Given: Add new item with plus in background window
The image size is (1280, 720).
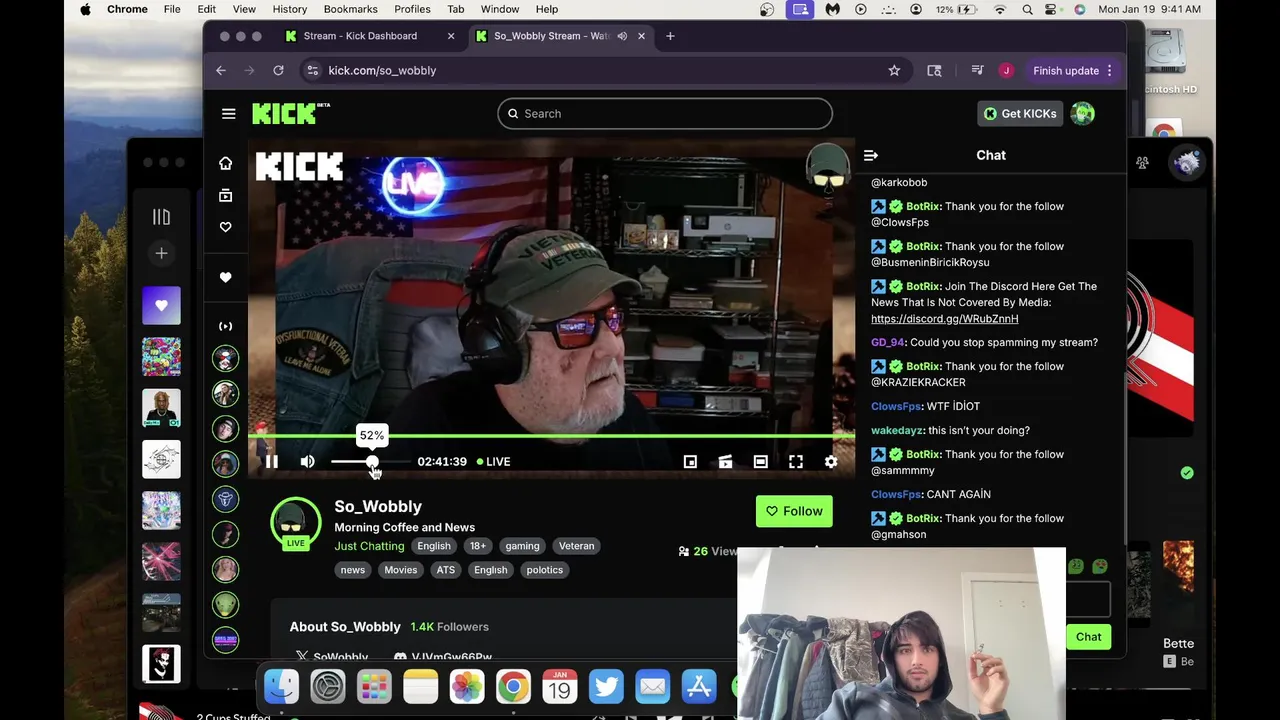Looking at the screenshot, I should [x=161, y=253].
